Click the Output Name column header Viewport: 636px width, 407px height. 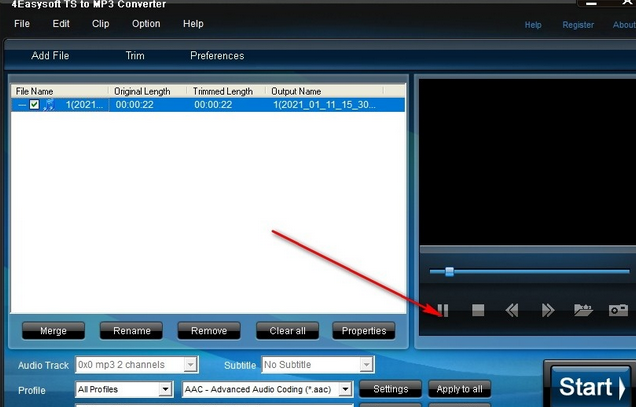pos(324,91)
